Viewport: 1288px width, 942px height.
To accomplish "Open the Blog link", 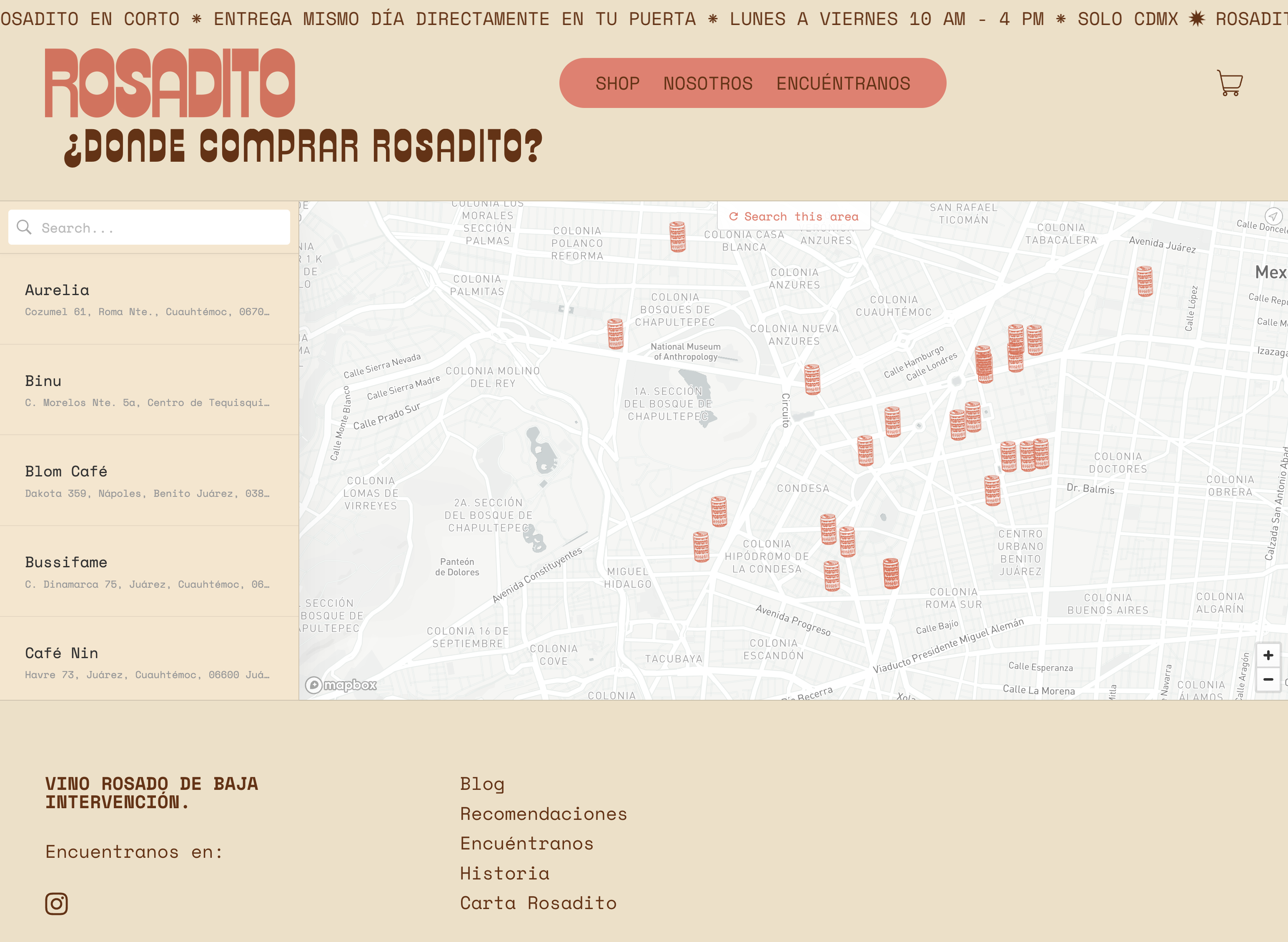I will point(482,784).
